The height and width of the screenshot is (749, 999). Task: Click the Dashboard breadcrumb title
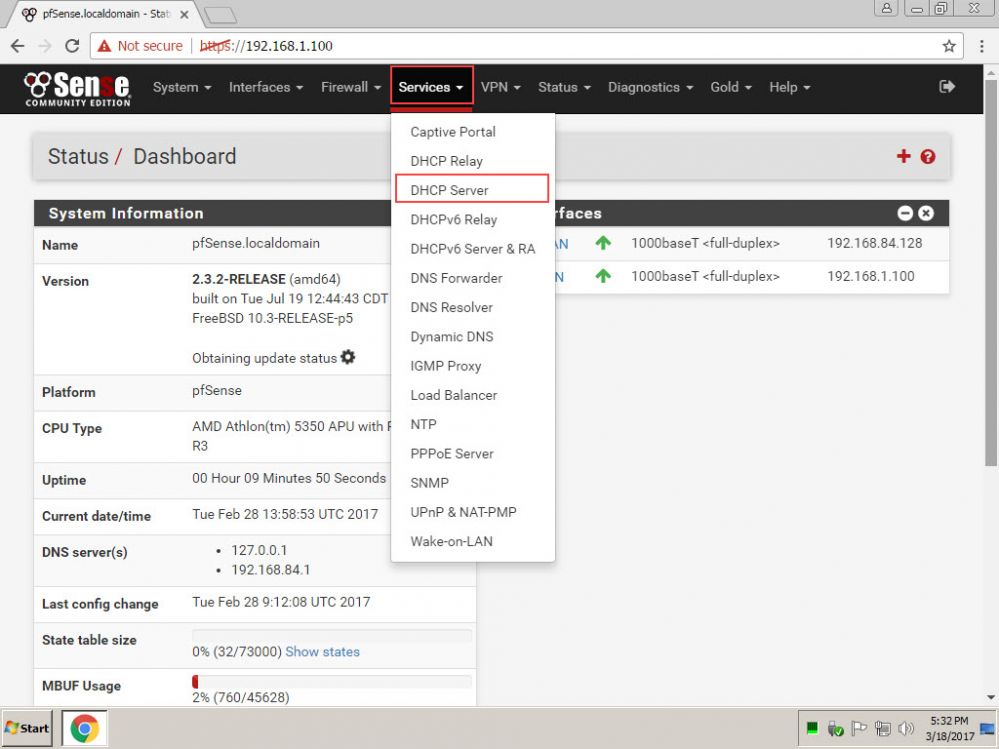(x=185, y=157)
